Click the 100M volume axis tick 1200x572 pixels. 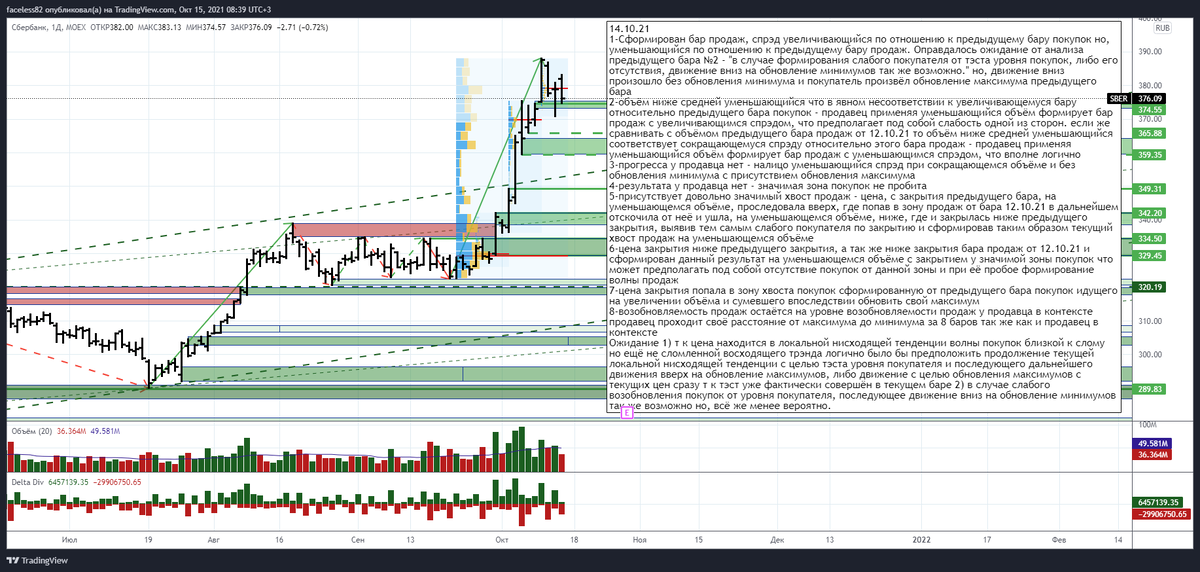click(x=1146, y=425)
